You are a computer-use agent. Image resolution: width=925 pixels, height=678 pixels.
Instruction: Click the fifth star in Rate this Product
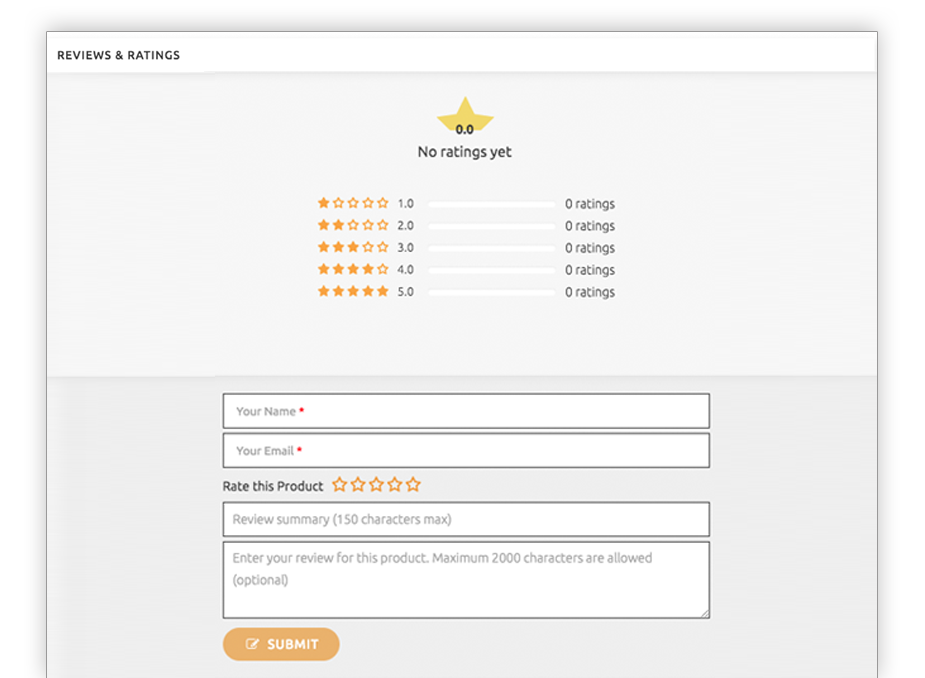[413, 485]
